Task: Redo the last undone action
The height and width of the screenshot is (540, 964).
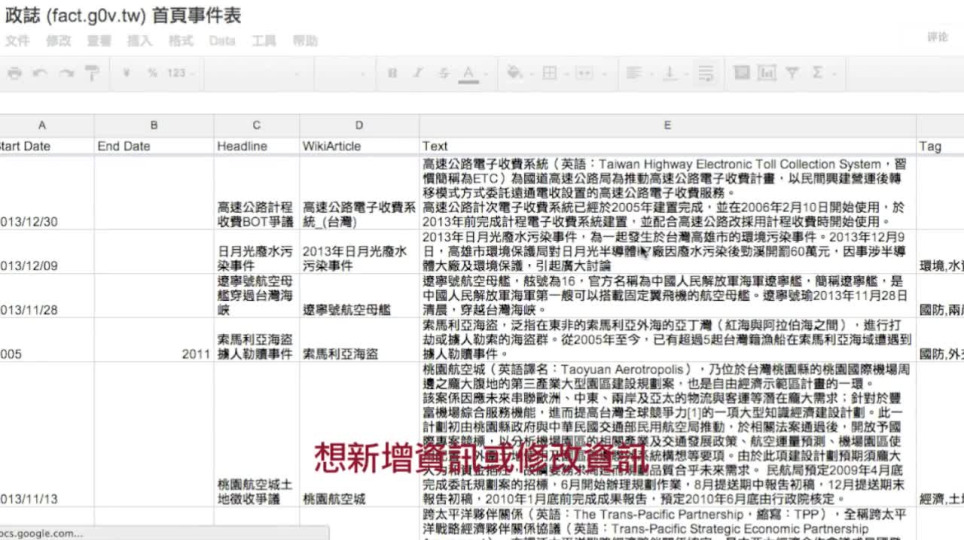Action: (x=67, y=73)
